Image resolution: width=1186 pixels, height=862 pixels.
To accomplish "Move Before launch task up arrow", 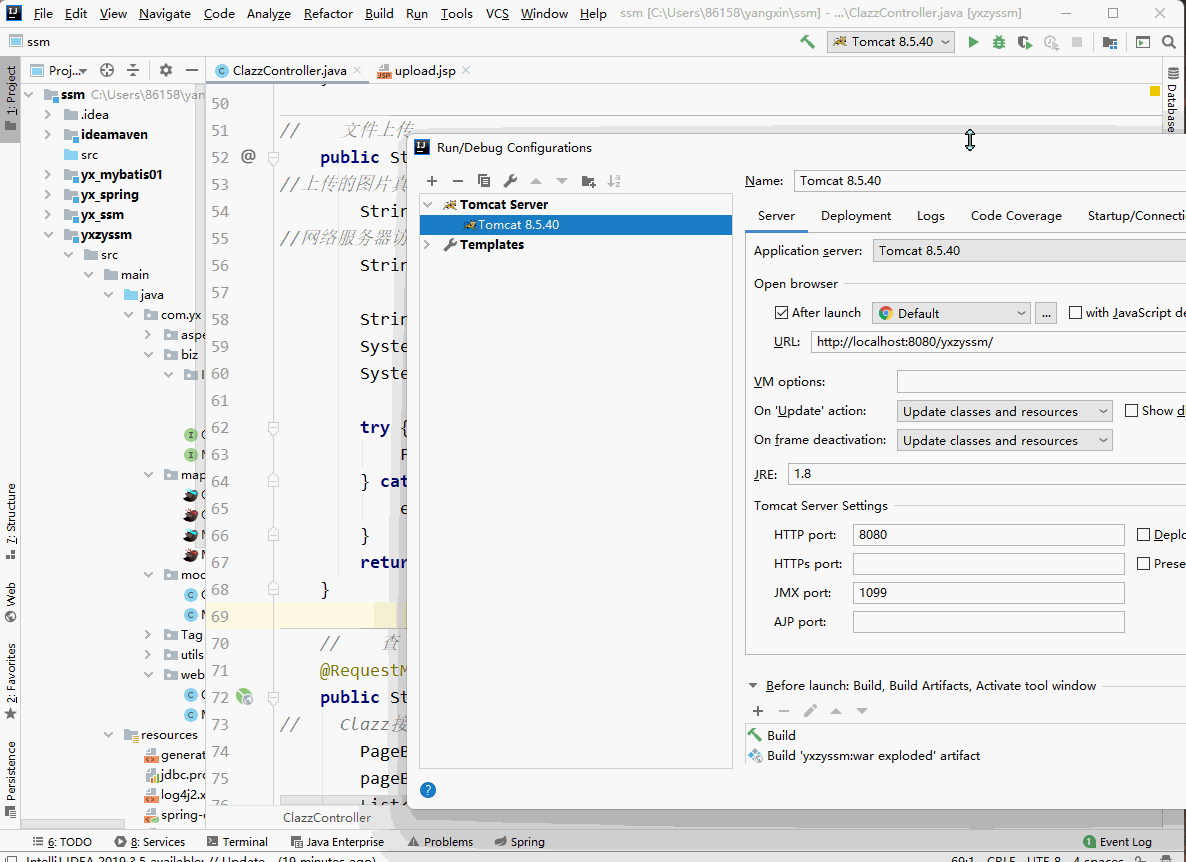I will point(836,711).
